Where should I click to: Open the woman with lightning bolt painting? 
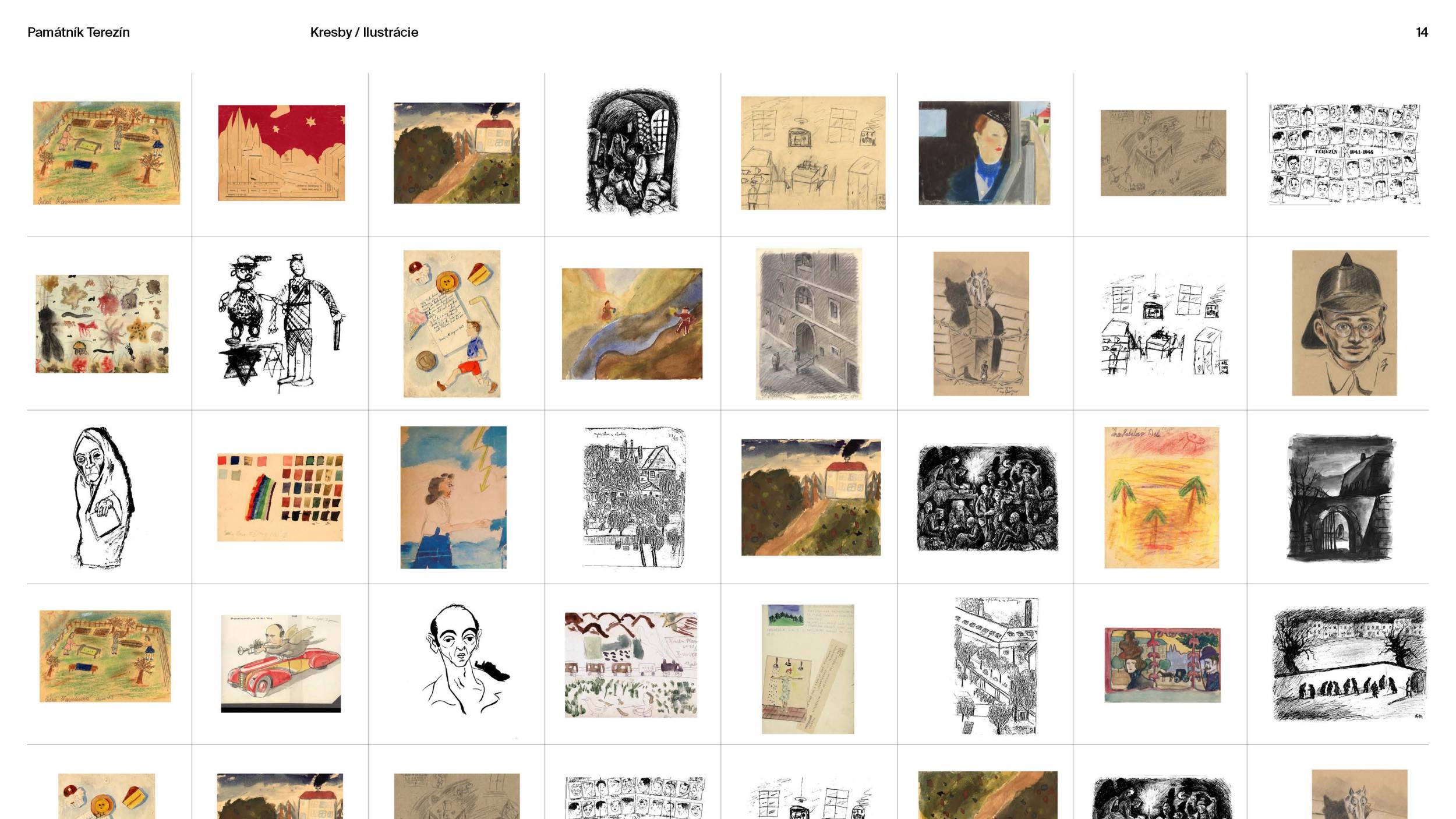453,497
